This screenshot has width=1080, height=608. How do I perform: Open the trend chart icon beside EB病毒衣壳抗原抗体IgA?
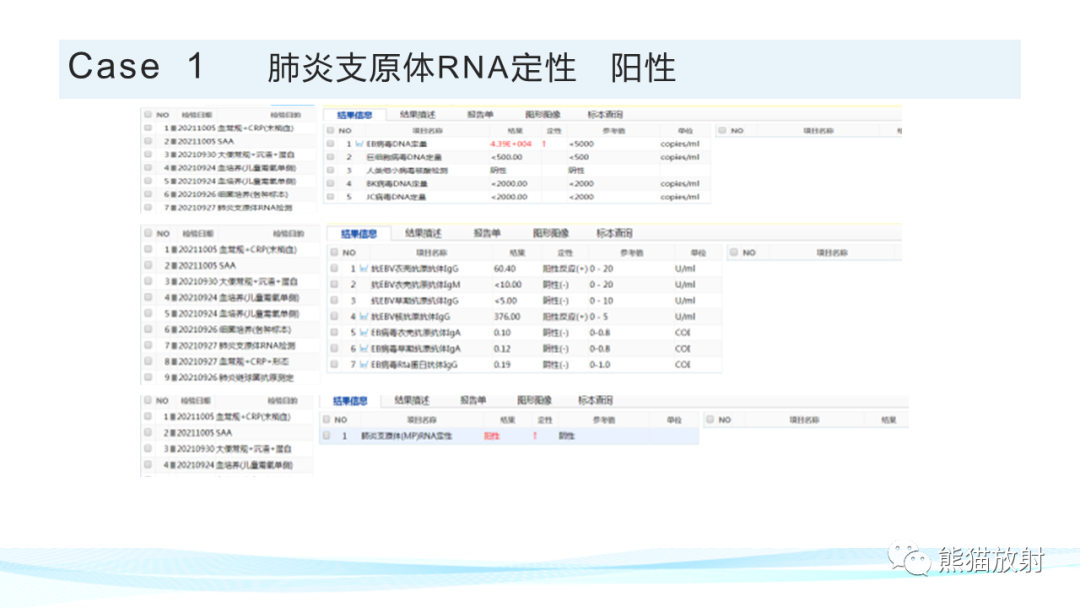(364, 333)
